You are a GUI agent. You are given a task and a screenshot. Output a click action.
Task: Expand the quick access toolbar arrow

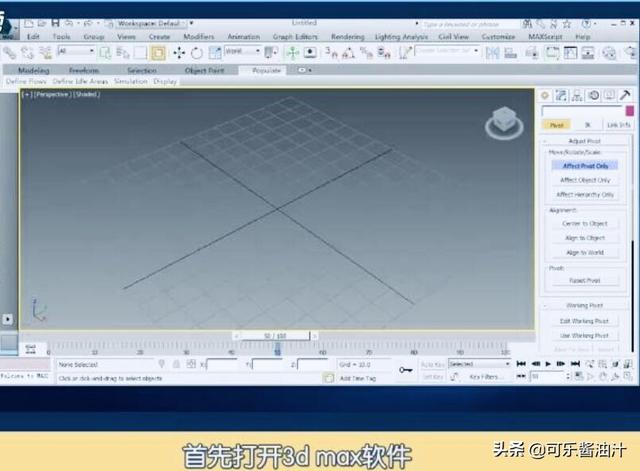click(x=191, y=23)
